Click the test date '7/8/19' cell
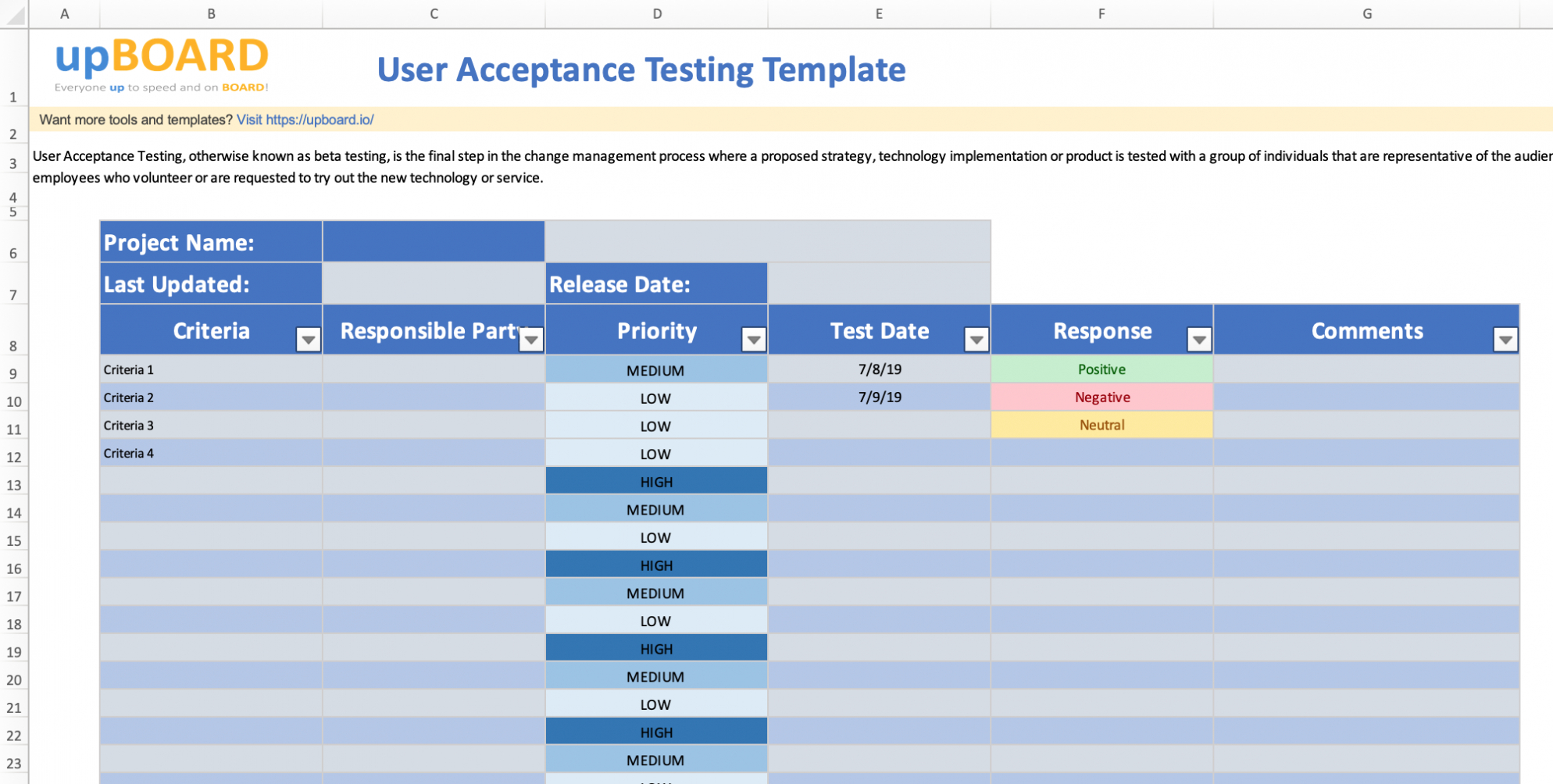The height and width of the screenshot is (784, 1553). click(879, 369)
